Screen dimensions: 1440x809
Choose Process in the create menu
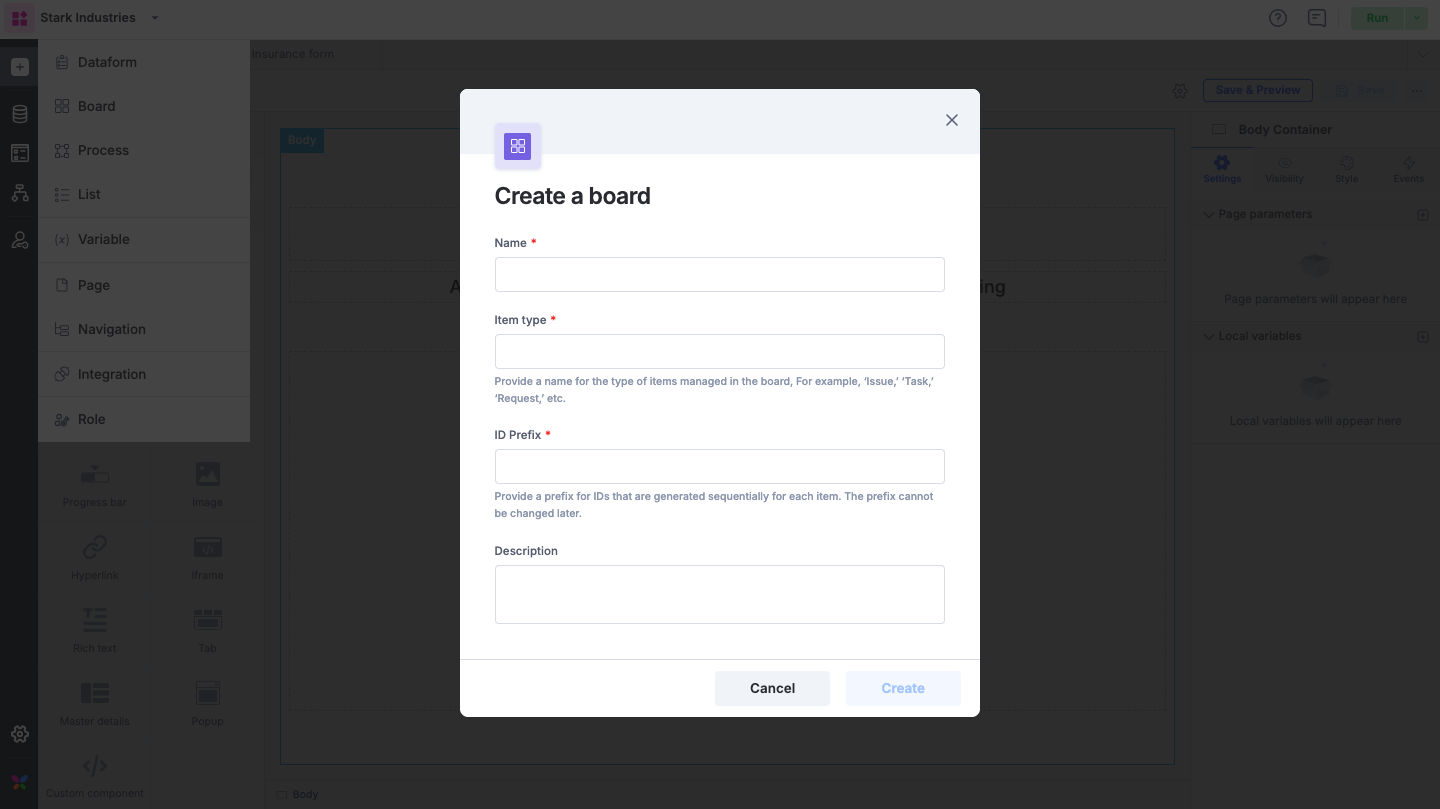103,150
